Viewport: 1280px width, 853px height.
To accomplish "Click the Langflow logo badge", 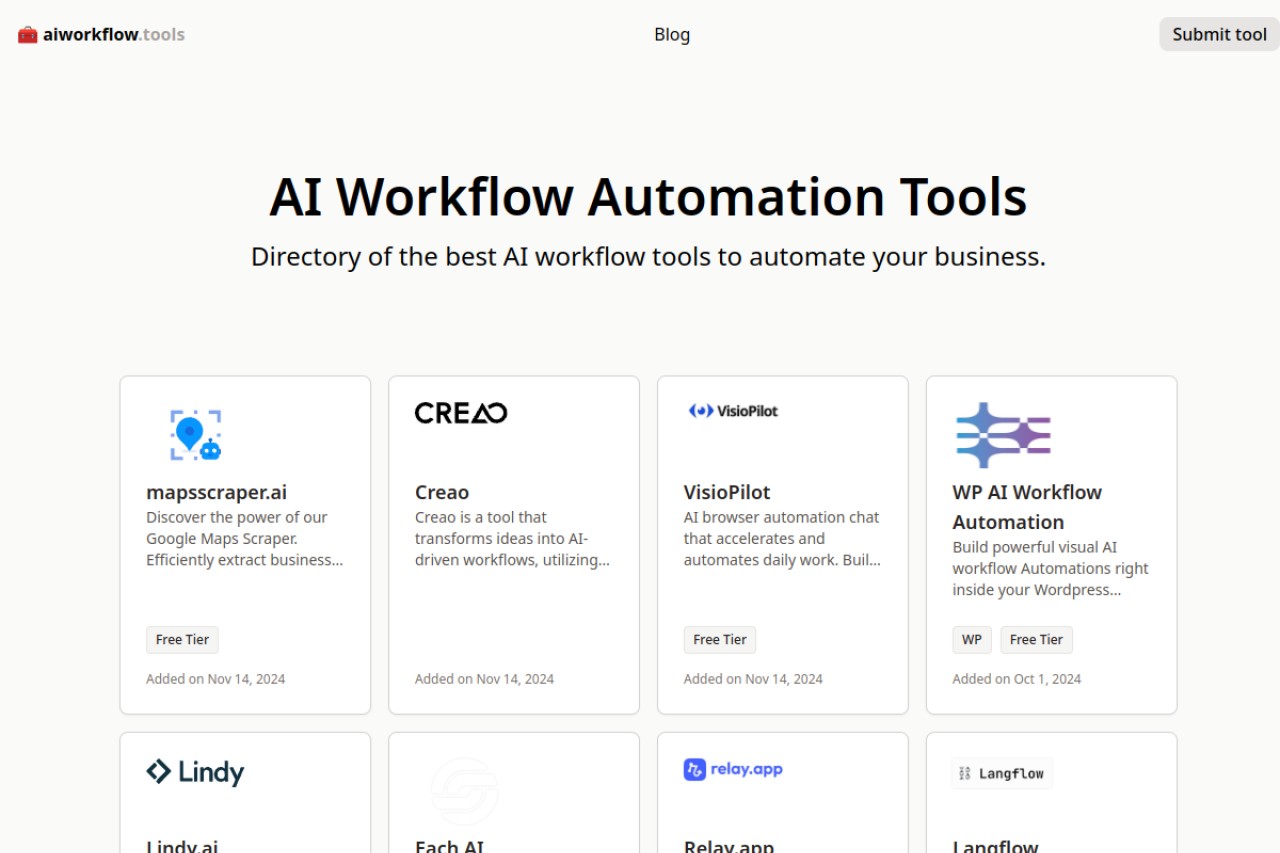I will point(1002,773).
